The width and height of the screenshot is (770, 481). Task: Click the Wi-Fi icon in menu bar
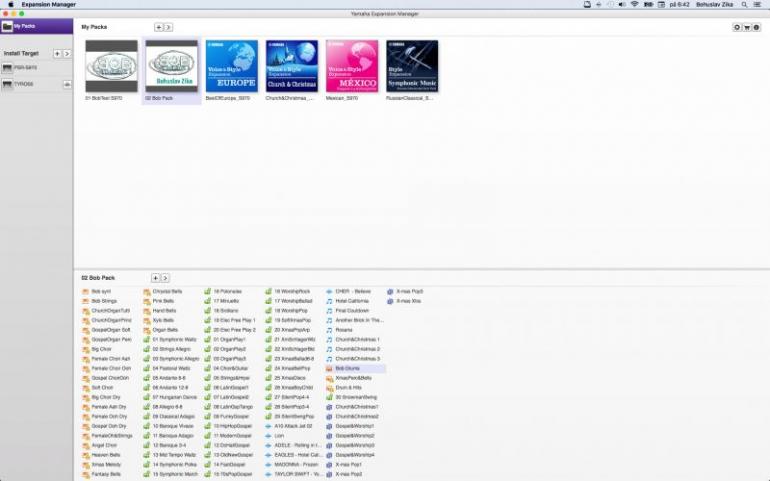point(634,4)
